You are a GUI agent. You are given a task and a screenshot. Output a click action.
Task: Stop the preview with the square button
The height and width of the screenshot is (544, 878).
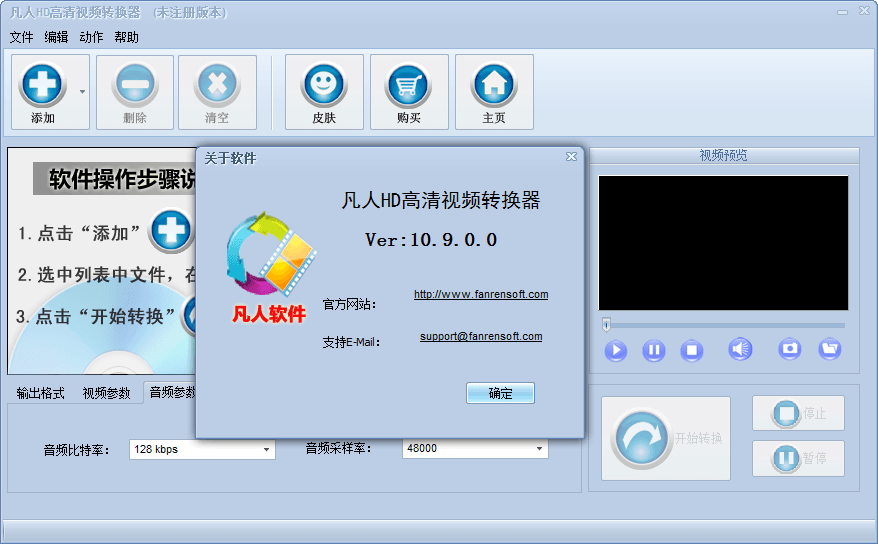click(x=692, y=350)
